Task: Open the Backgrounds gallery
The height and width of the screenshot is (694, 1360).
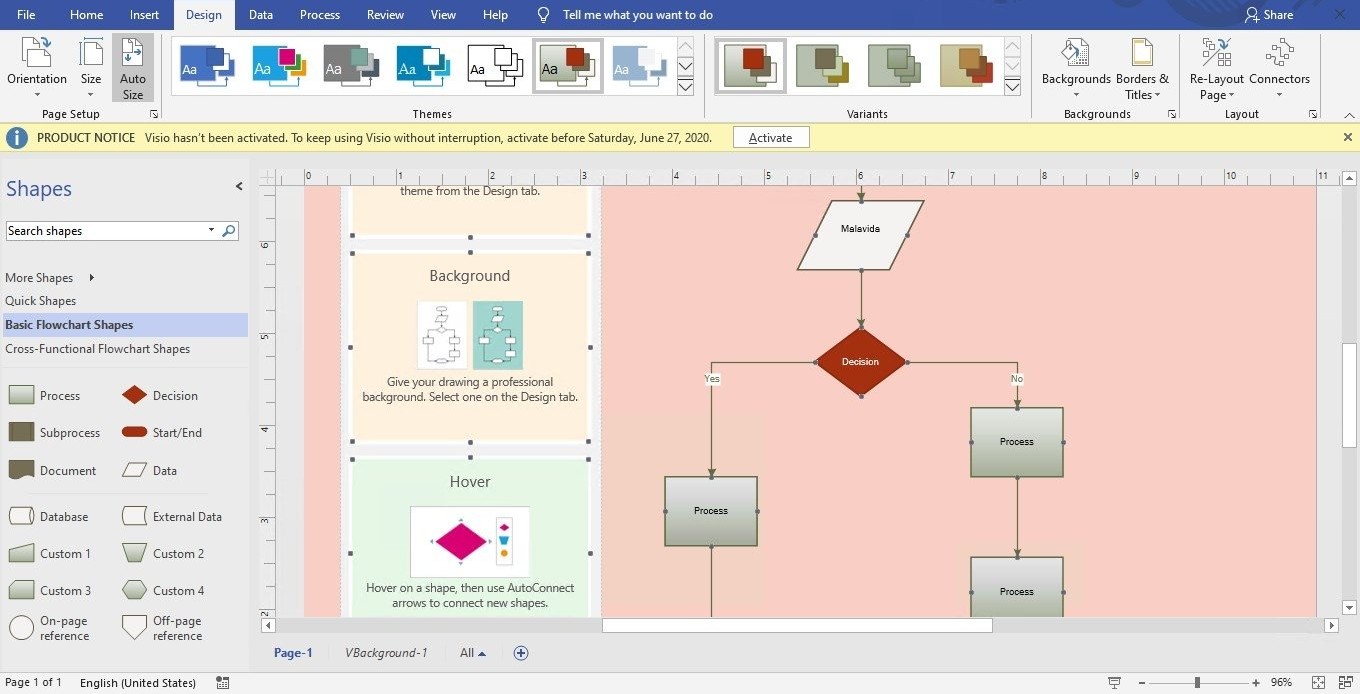Action: pos(1075,56)
